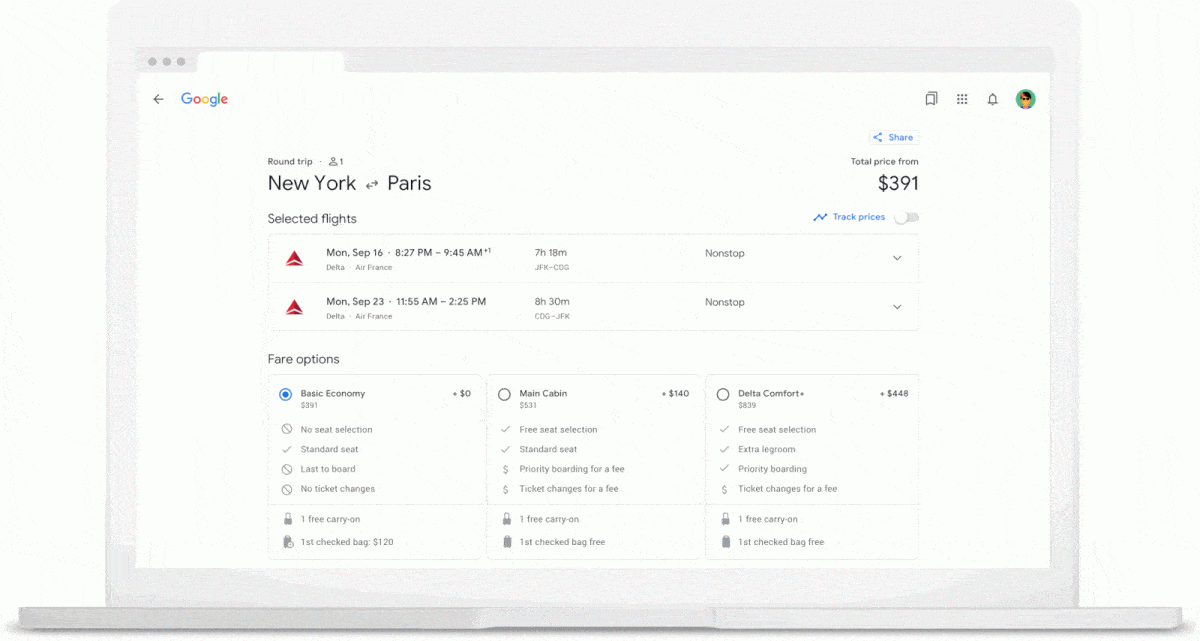Viewport: 1200px width, 641px height.
Task: Open the Google apps grid
Action: point(962,99)
